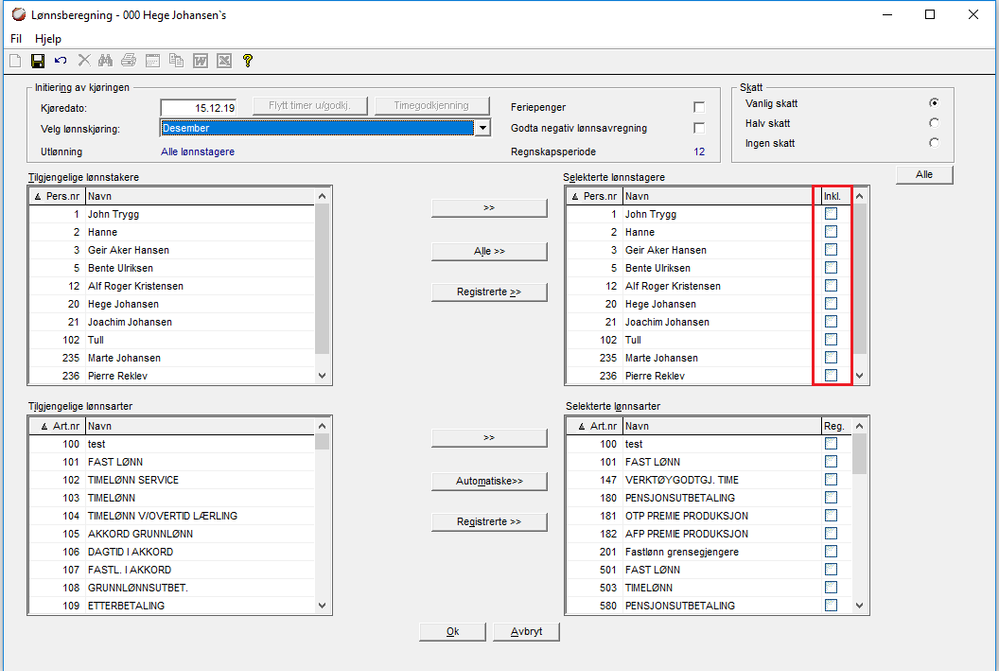999x671 pixels.
Task: Check Reg. box for 147 VERKTØYGODTGJ. TIME
Action: click(x=831, y=479)
